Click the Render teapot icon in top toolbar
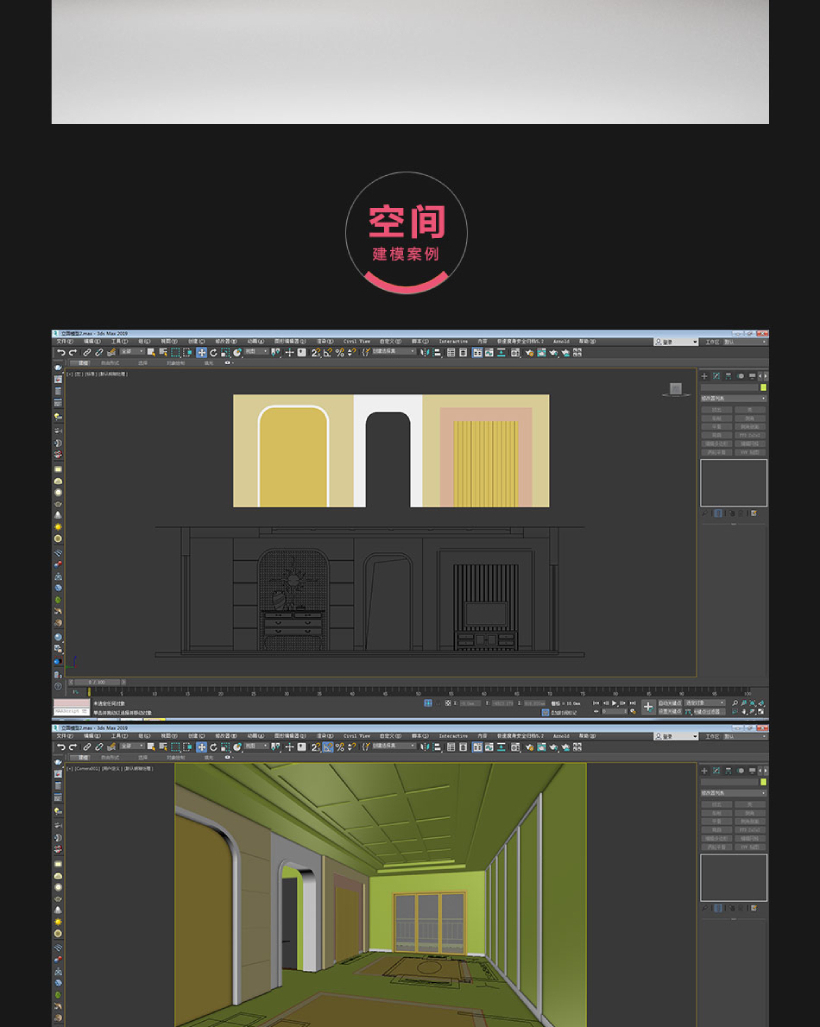The image size is (820, 1027). (565, 353)
